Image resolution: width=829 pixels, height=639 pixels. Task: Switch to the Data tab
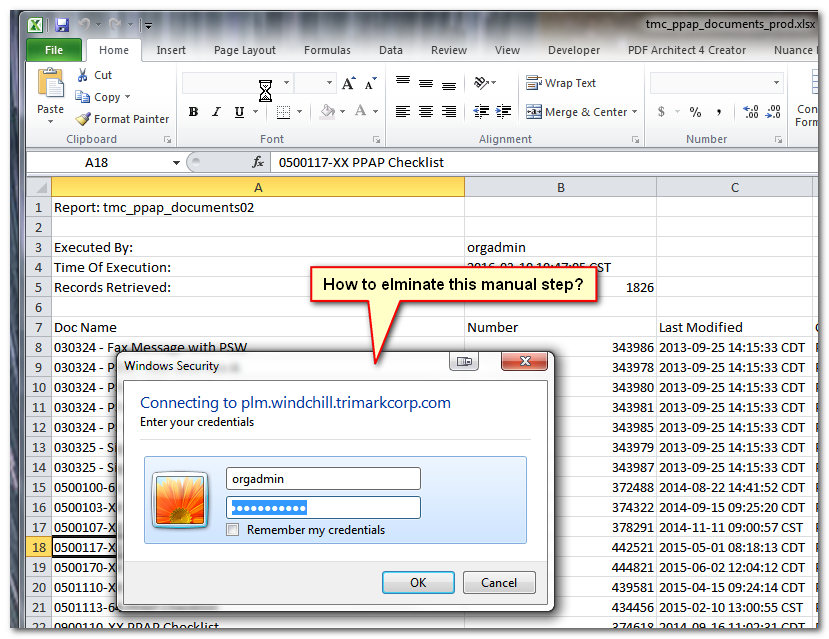(x=391, y=50)
